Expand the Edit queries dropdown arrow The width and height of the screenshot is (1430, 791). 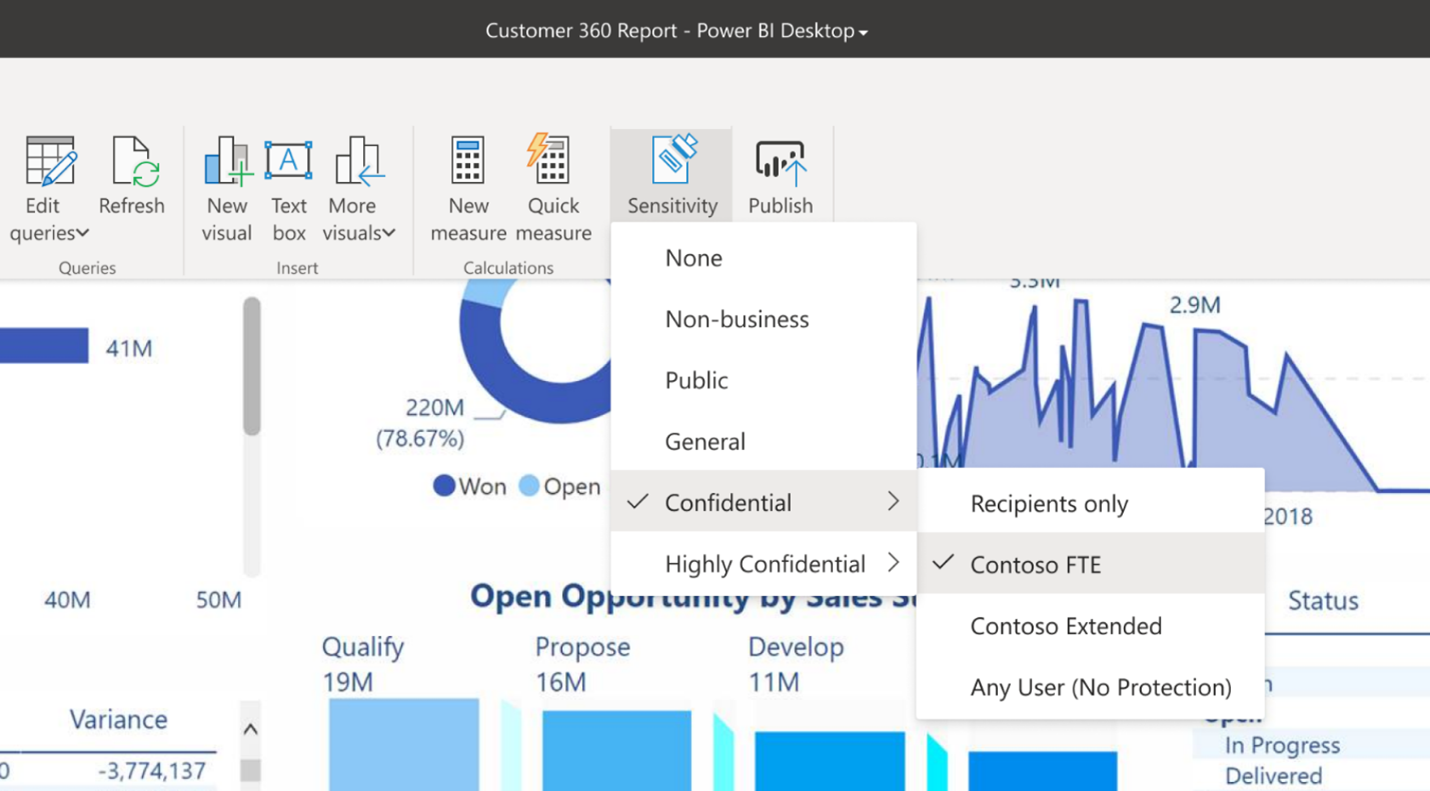coord(83,234)
